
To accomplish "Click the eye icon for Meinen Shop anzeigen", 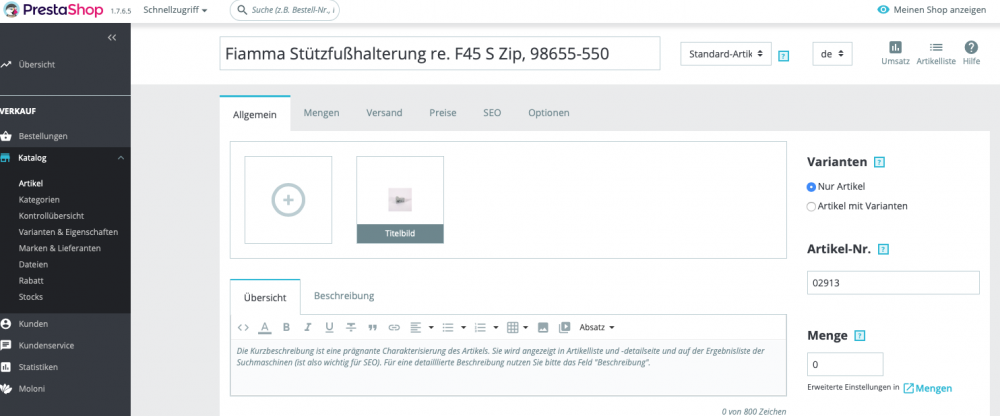I will tap(883, 10).
